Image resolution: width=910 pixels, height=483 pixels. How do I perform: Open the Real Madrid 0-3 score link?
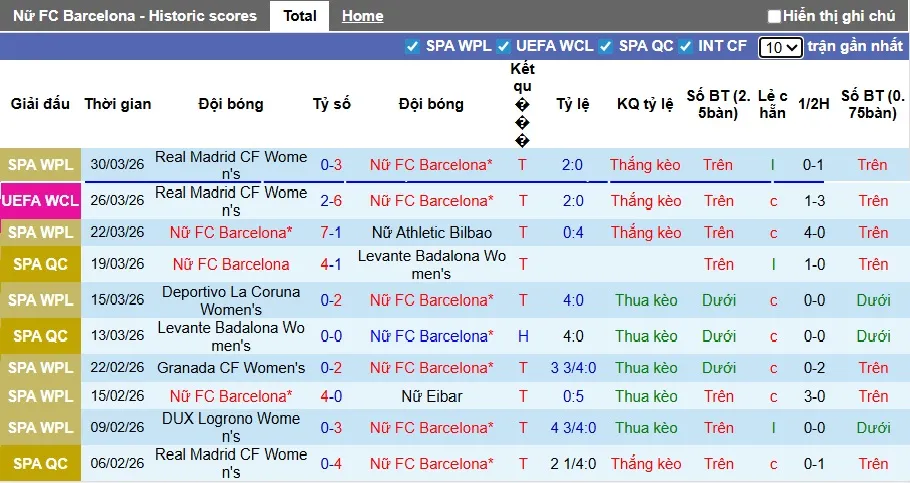pos(331,165)
